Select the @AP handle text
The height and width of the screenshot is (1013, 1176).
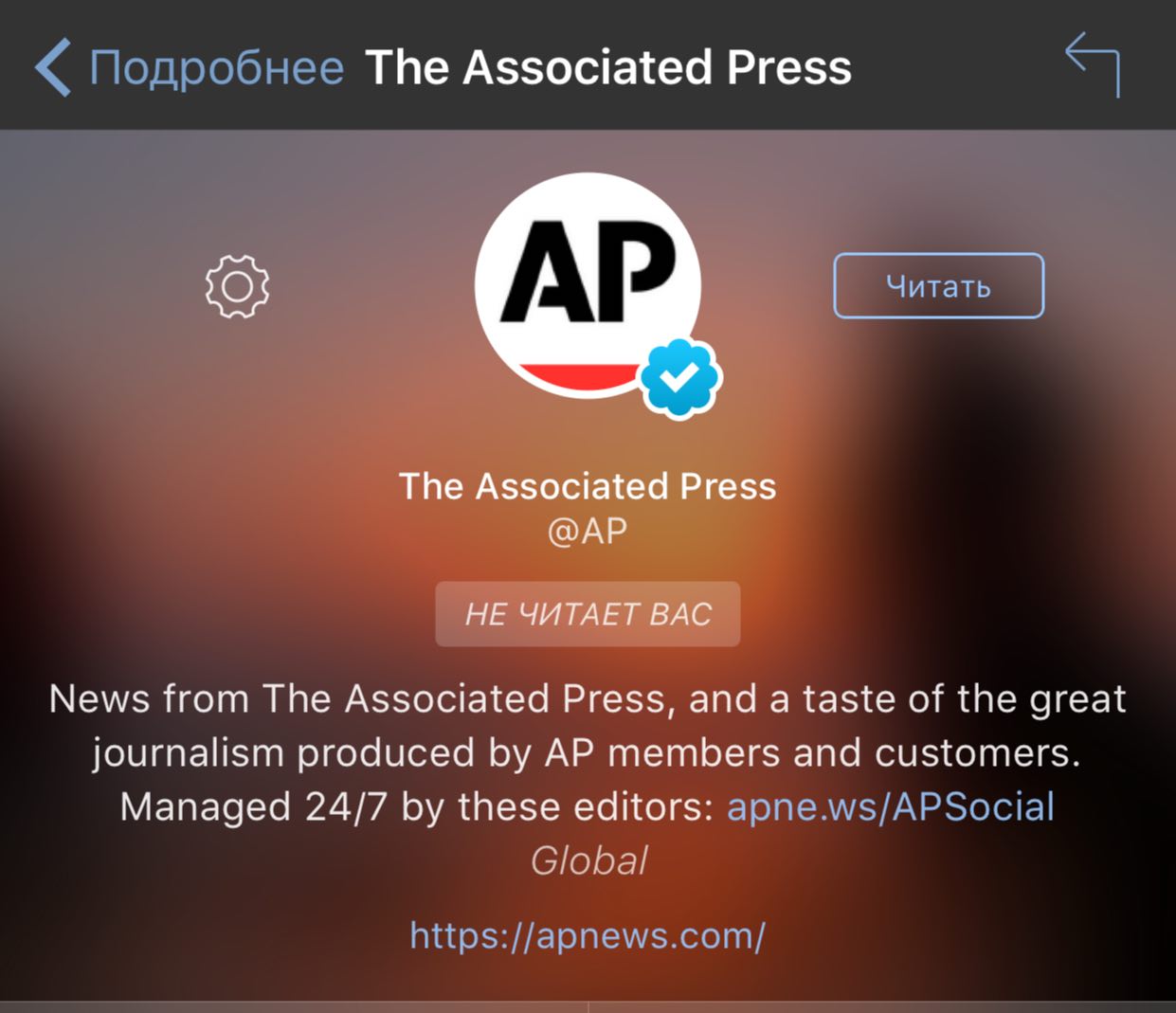[x=588, y=532]
